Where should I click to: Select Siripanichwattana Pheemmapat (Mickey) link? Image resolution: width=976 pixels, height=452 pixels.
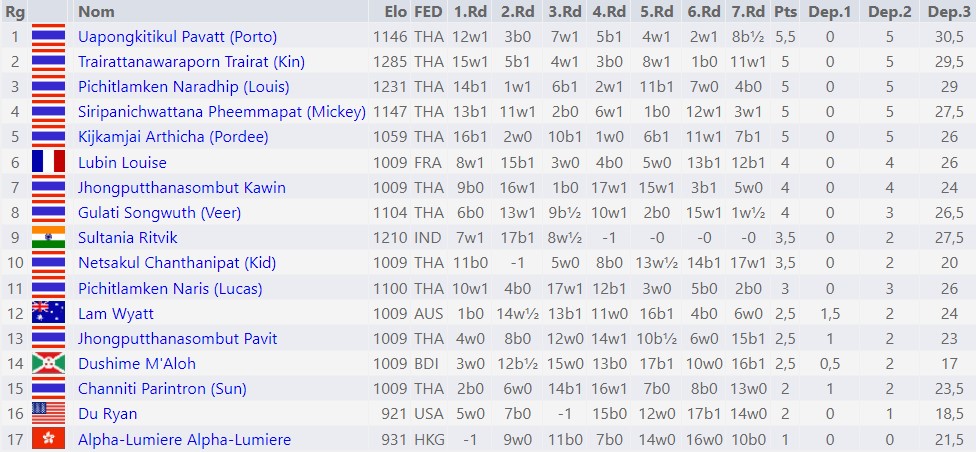pyautogui.click(x=222, y=112)
